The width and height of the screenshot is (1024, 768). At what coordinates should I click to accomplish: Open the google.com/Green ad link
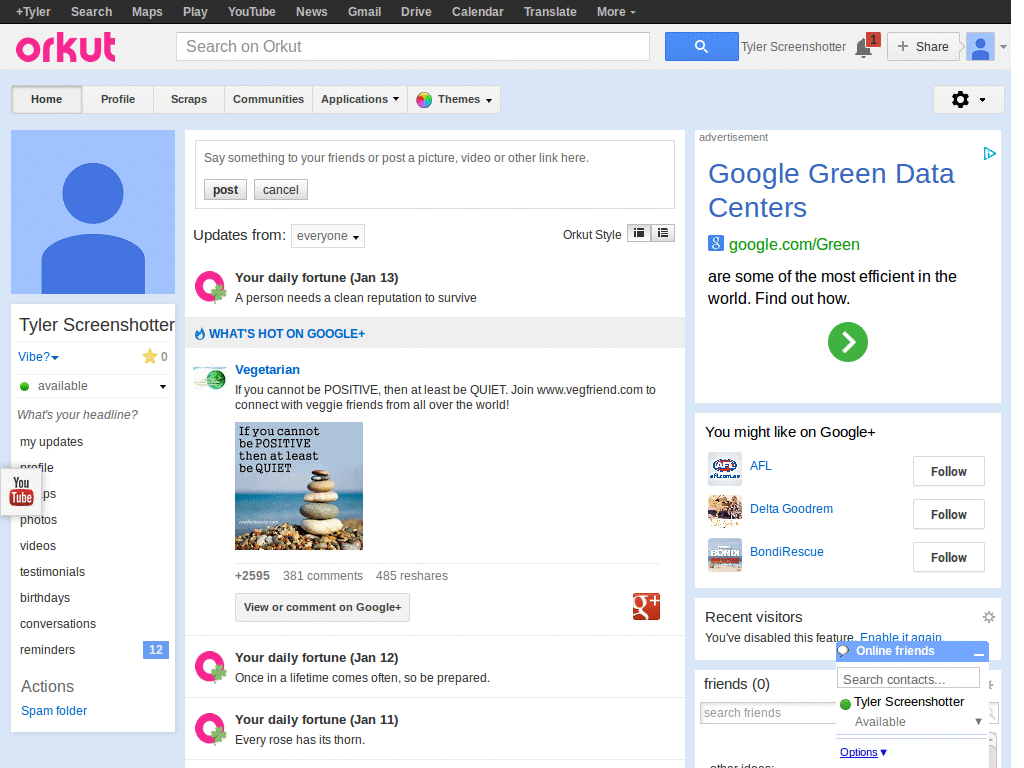(x=794, y=244)
